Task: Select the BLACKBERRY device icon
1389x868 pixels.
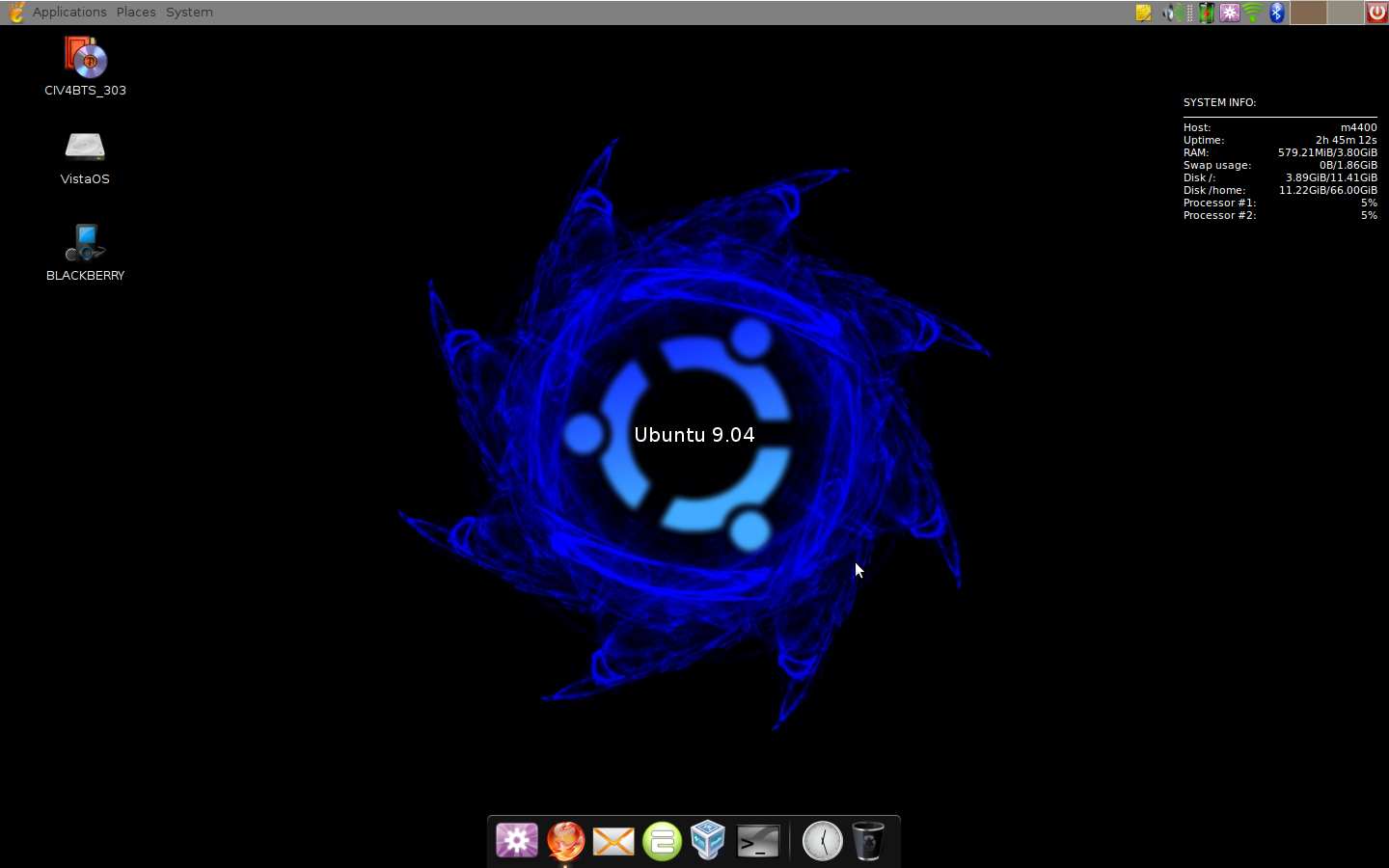Action: click(85, 243)
